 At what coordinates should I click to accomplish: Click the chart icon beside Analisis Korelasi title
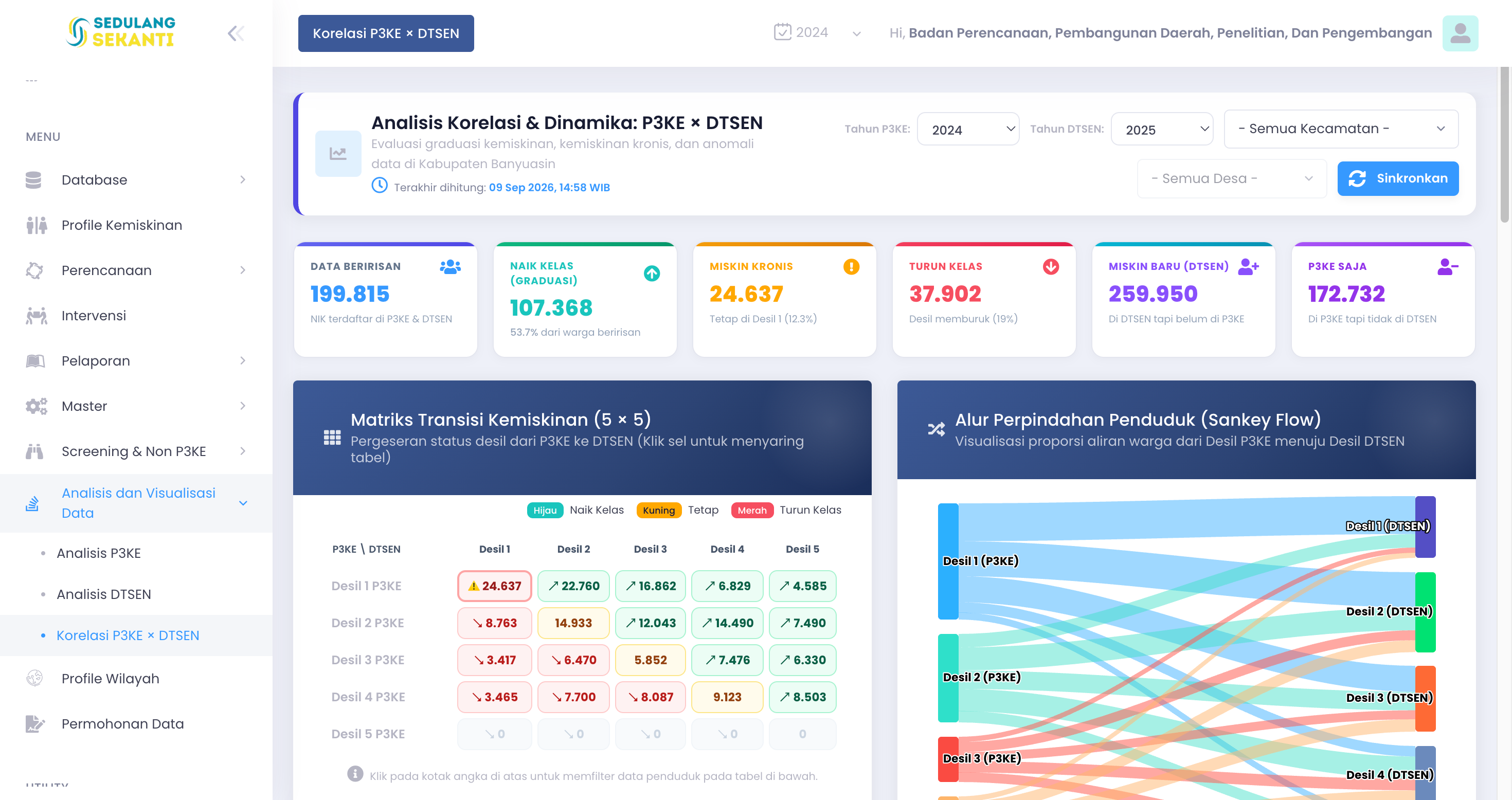[338, 154]
